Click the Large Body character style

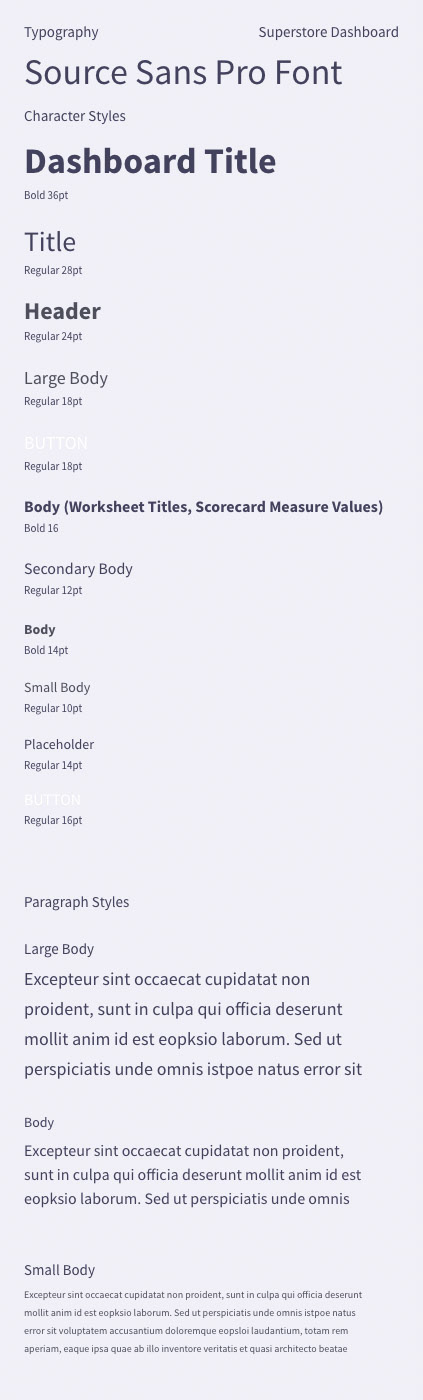pyautogui.click(x=66, y=378)
